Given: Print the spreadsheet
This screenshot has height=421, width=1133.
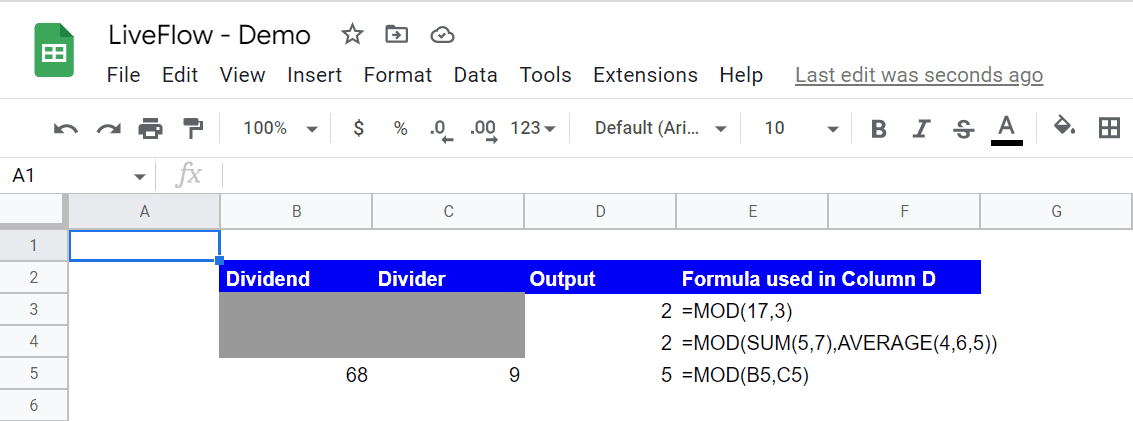Looking at the screenshot, I should point(150,129).
